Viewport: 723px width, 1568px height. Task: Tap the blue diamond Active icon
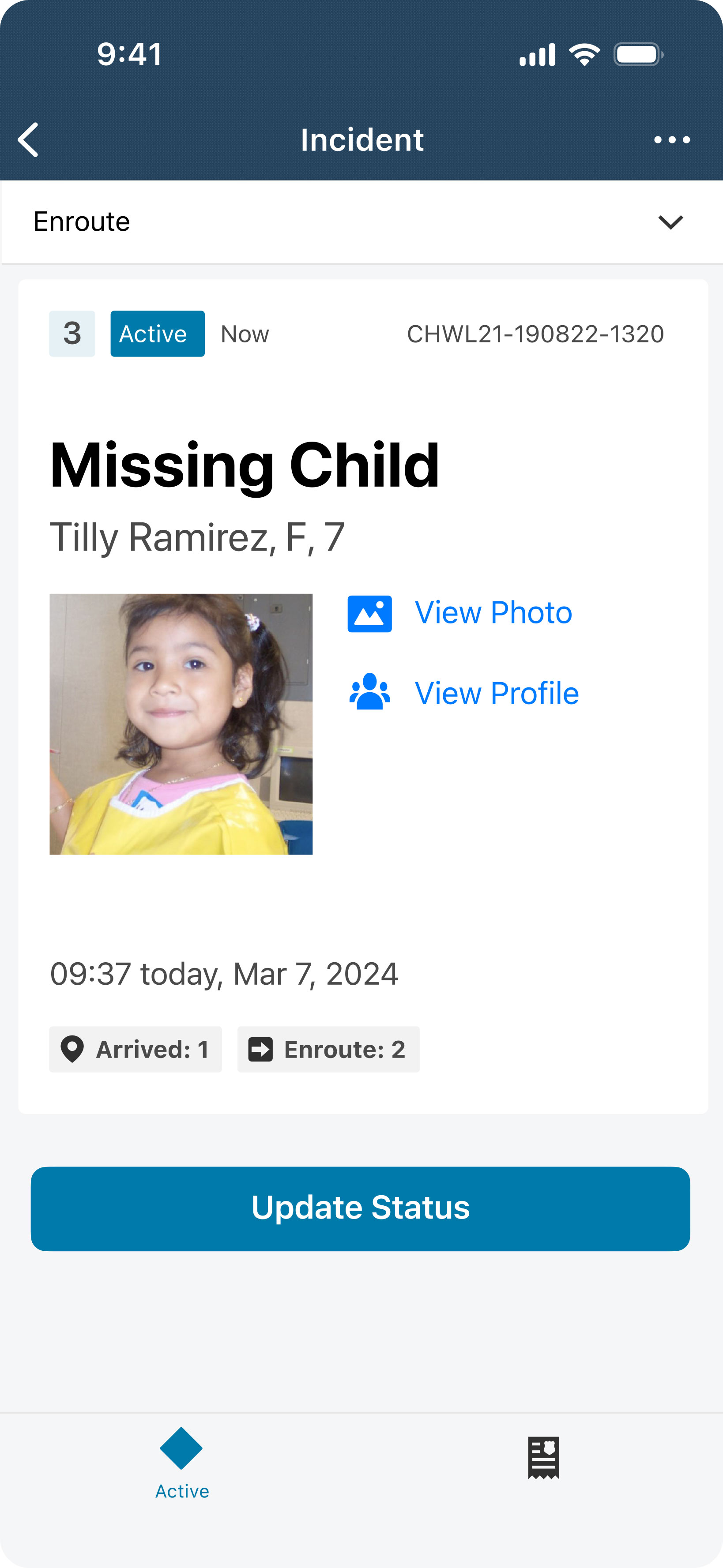(181, 1448)
